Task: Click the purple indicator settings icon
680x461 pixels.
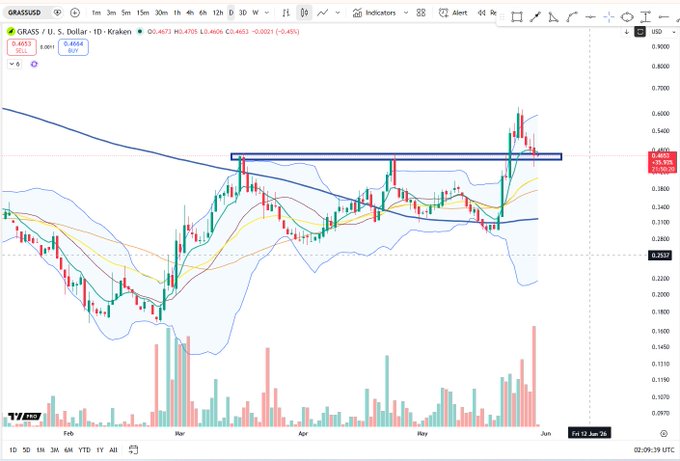Action: point(34,64)
